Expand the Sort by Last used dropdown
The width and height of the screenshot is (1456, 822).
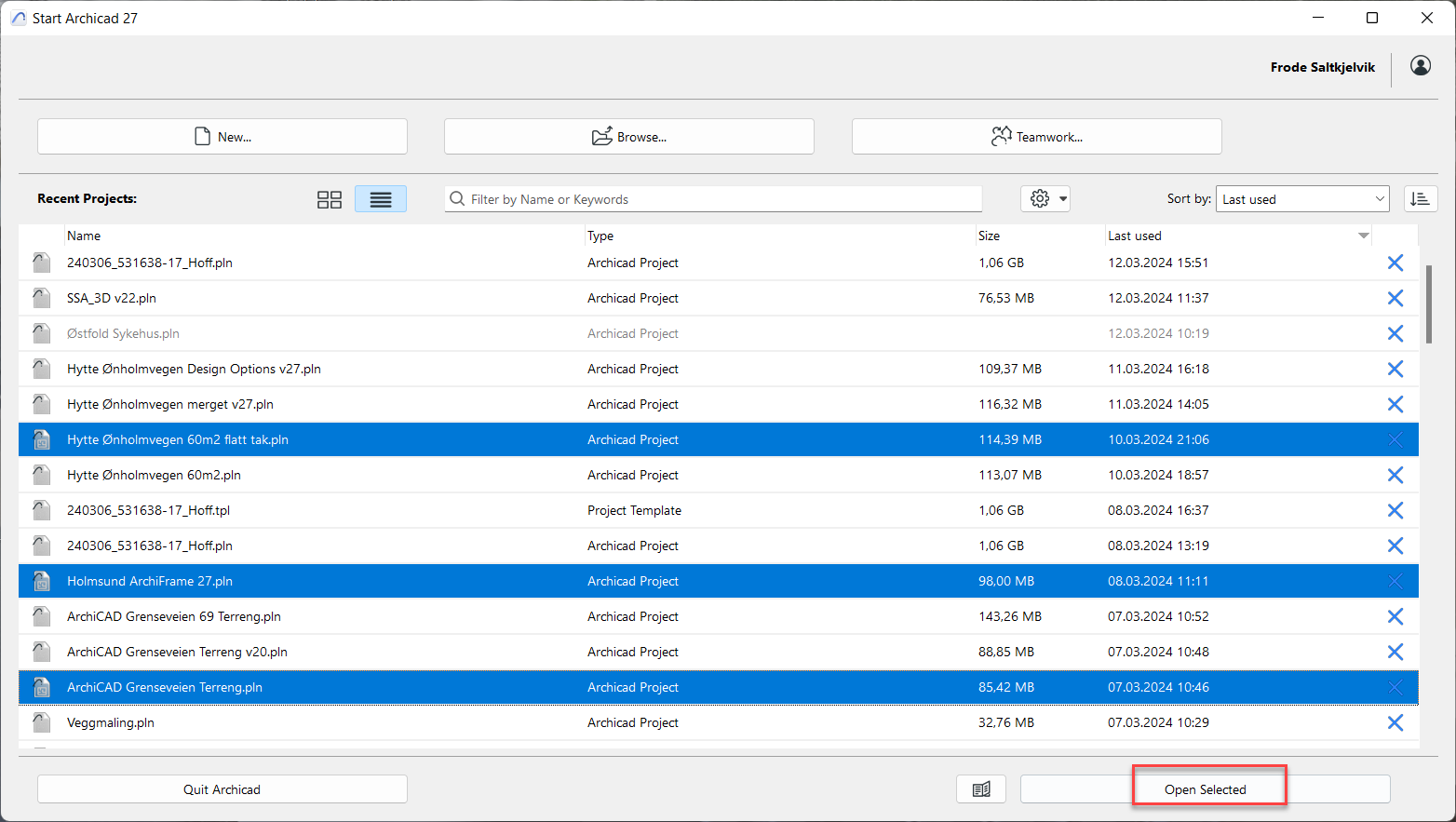tap(1301, 199)
